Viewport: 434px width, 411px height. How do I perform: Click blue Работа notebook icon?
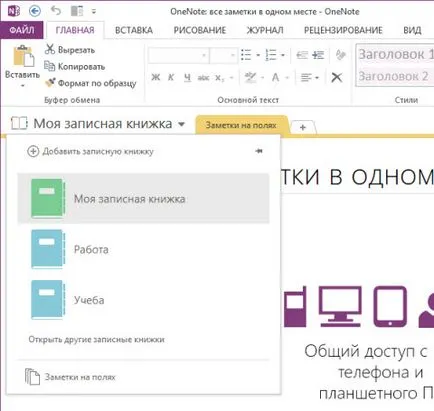click(x=48, y=249)
